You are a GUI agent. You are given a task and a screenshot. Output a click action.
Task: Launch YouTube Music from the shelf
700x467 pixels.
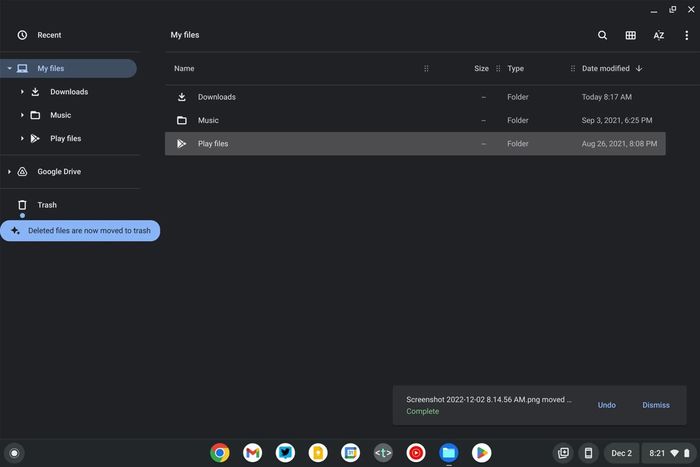[x=416, y=453]
